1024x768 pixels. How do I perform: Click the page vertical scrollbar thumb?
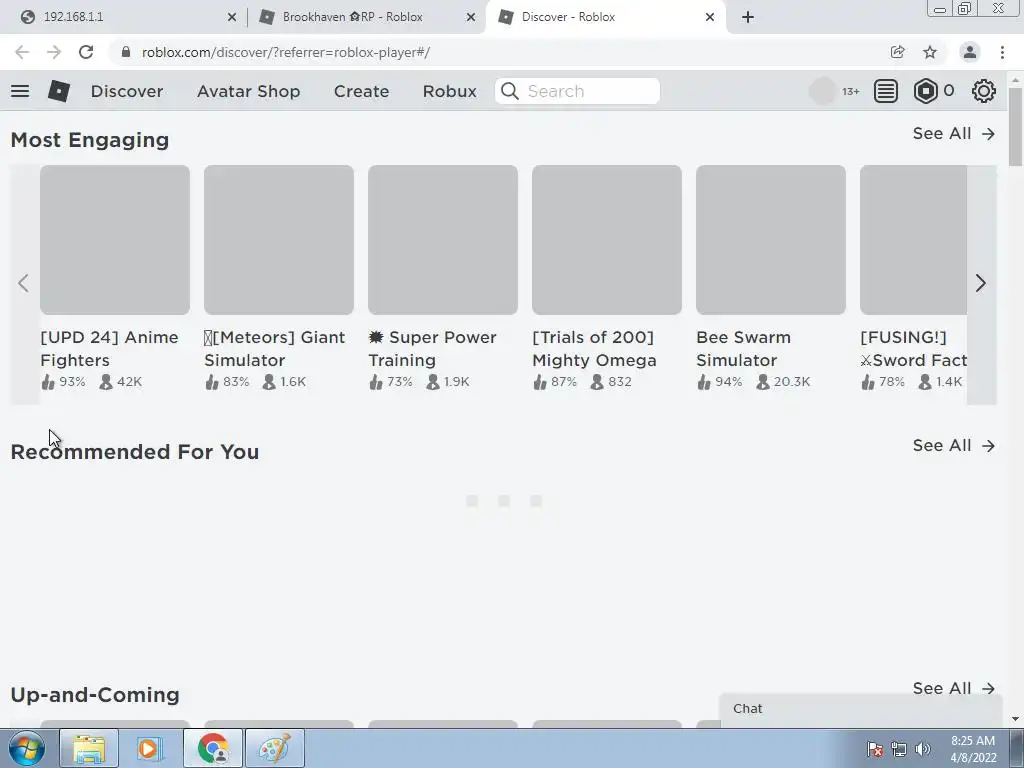(1016, 125)
